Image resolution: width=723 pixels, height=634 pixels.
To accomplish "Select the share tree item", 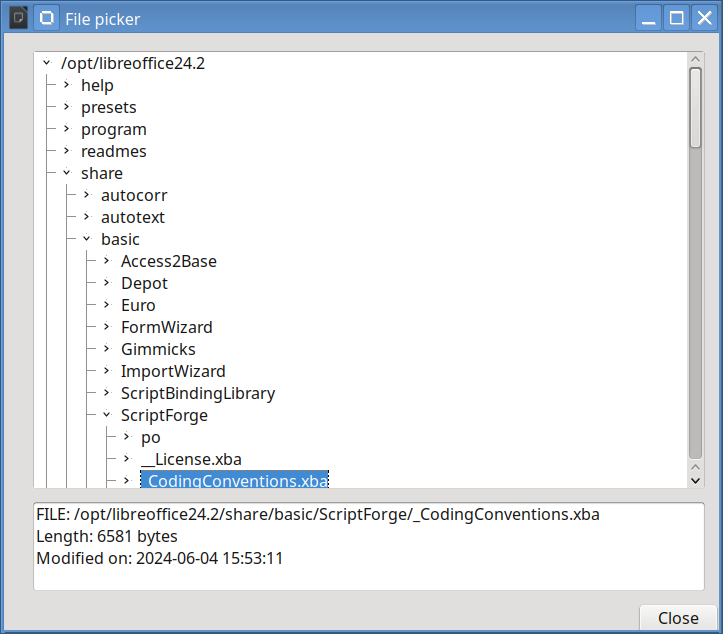I will [102, 173].
